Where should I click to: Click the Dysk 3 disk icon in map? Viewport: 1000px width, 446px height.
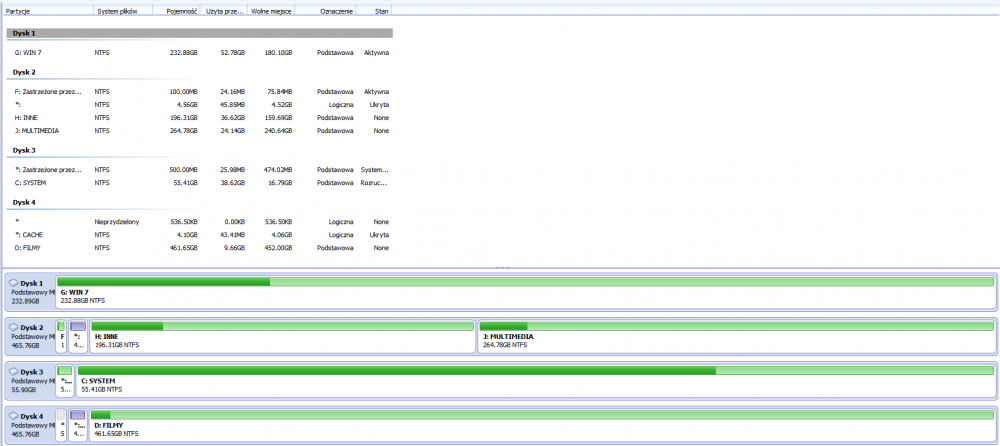(14, 371)
